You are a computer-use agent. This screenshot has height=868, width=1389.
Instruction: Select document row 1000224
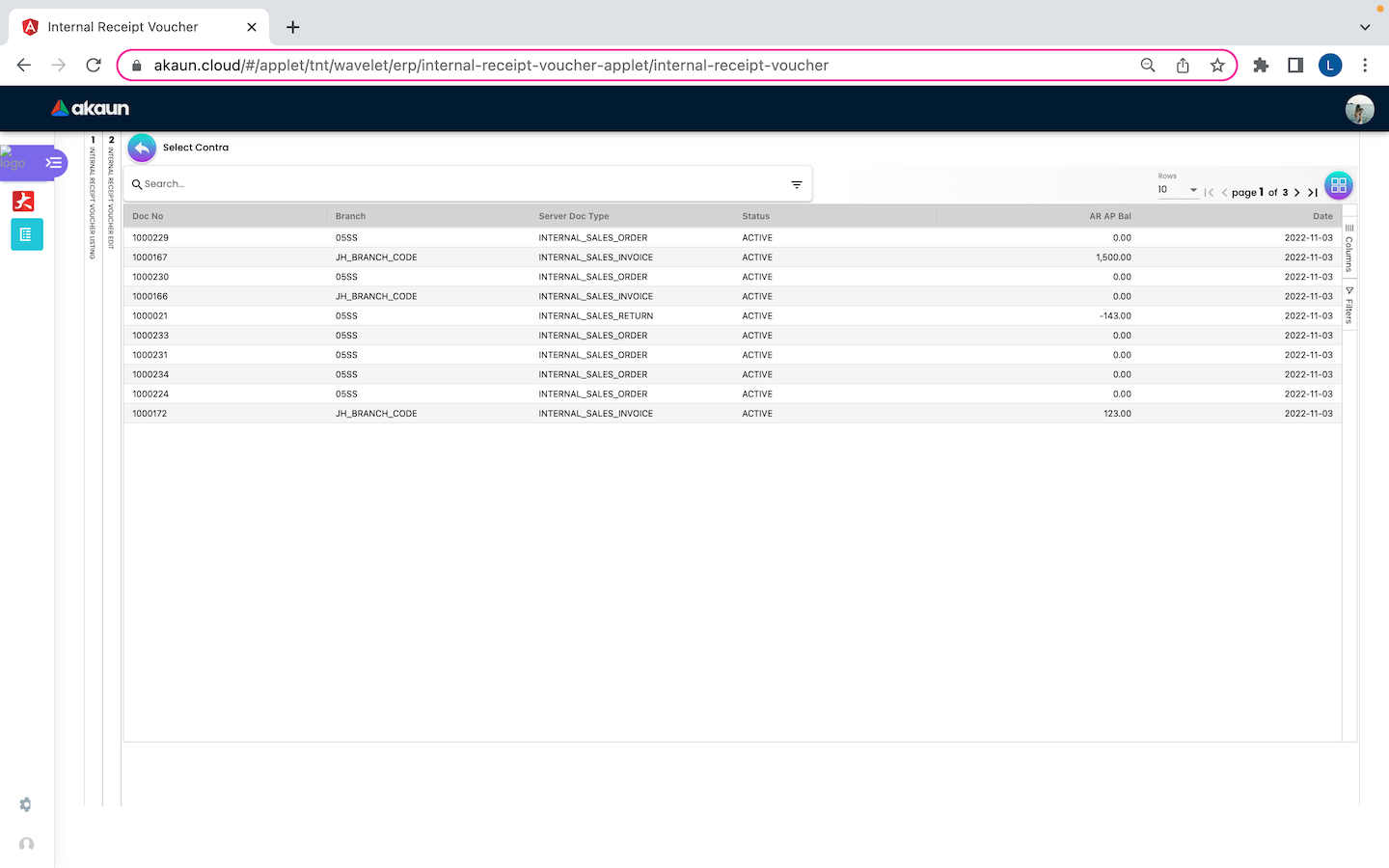[x=732, y=393]
